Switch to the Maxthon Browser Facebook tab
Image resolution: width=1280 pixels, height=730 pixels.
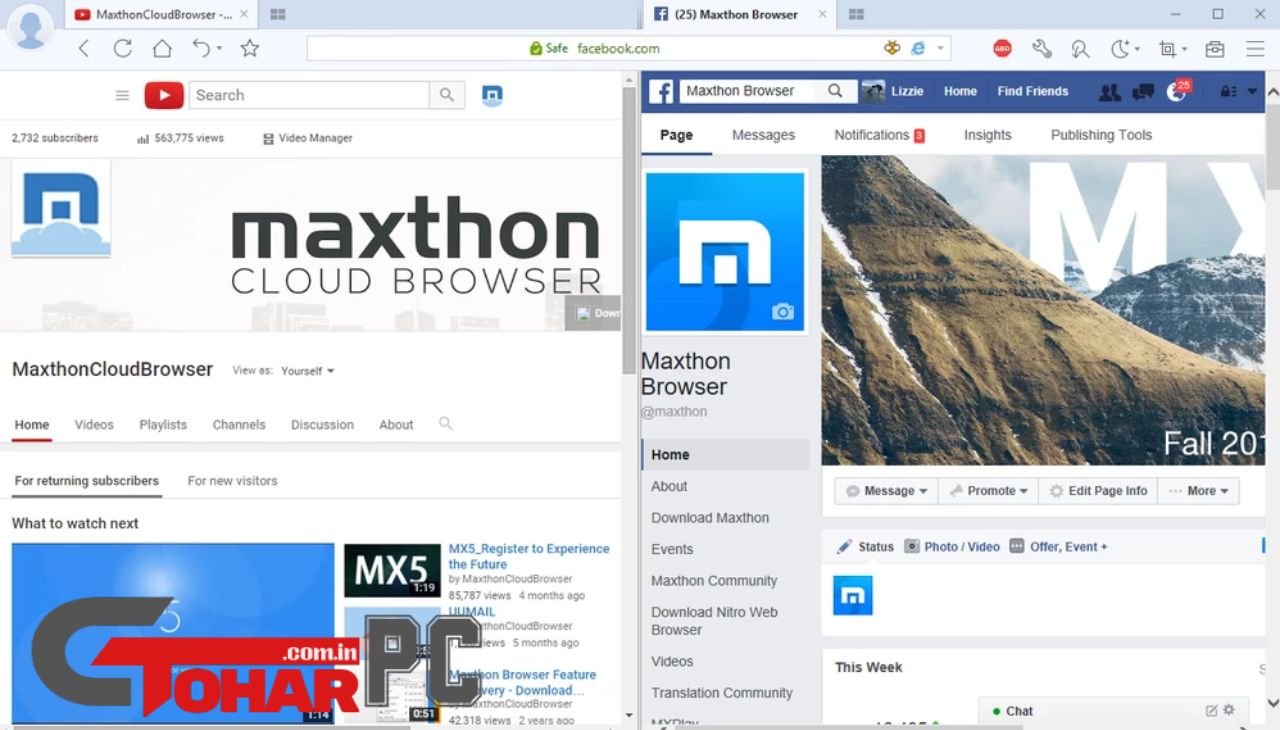click(x=738, y=14)
